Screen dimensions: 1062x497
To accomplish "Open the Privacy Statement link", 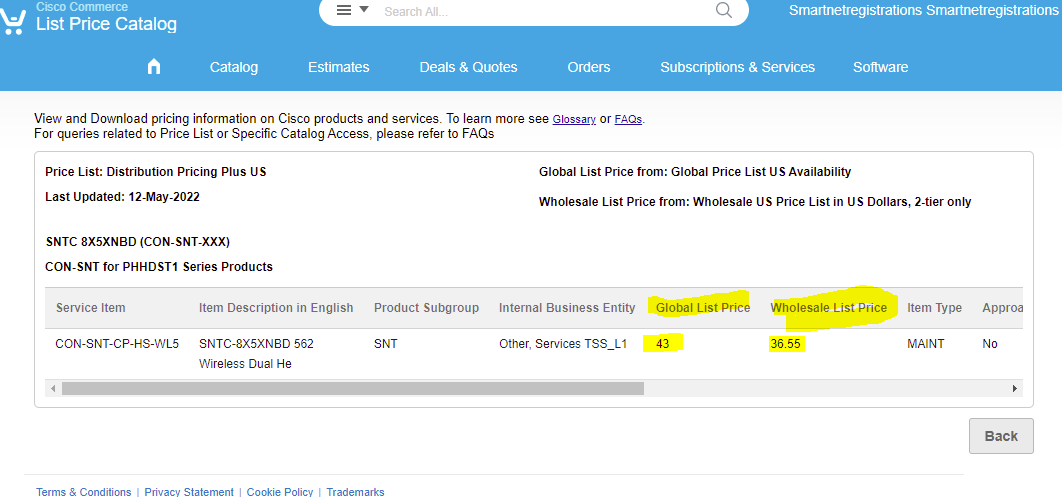I will pos(189,492).
